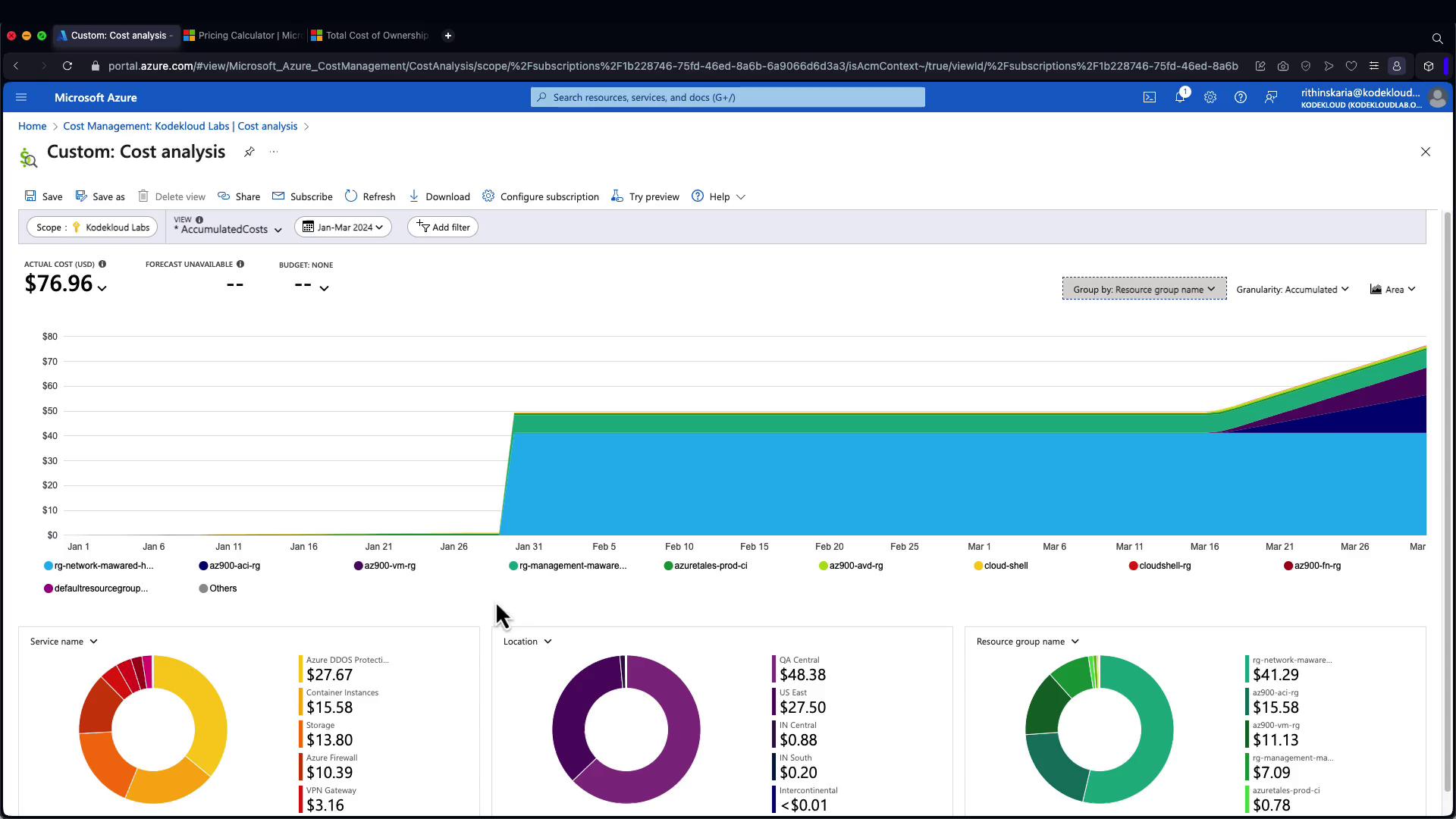Screen dimensions: 1456x819
Task: Toggle the az900-aci-rg legend series
Action: [x=234, y=566]
